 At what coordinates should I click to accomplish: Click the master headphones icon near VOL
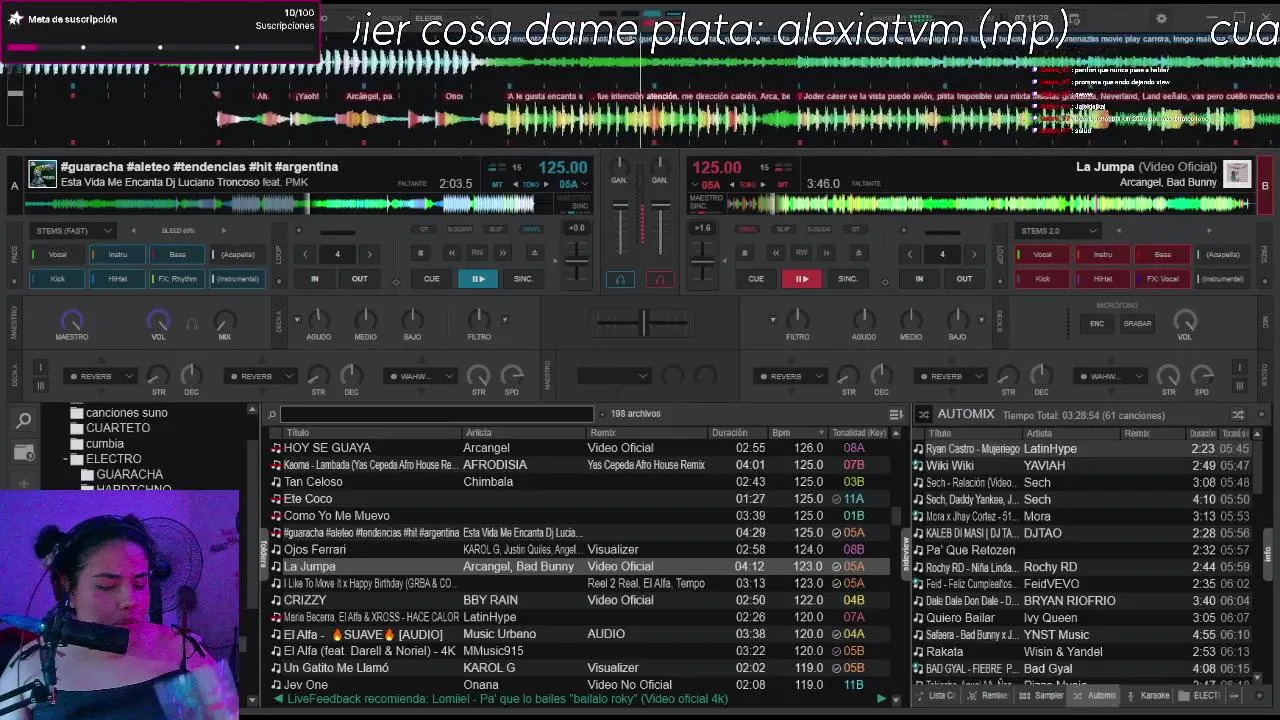(191, 324)
